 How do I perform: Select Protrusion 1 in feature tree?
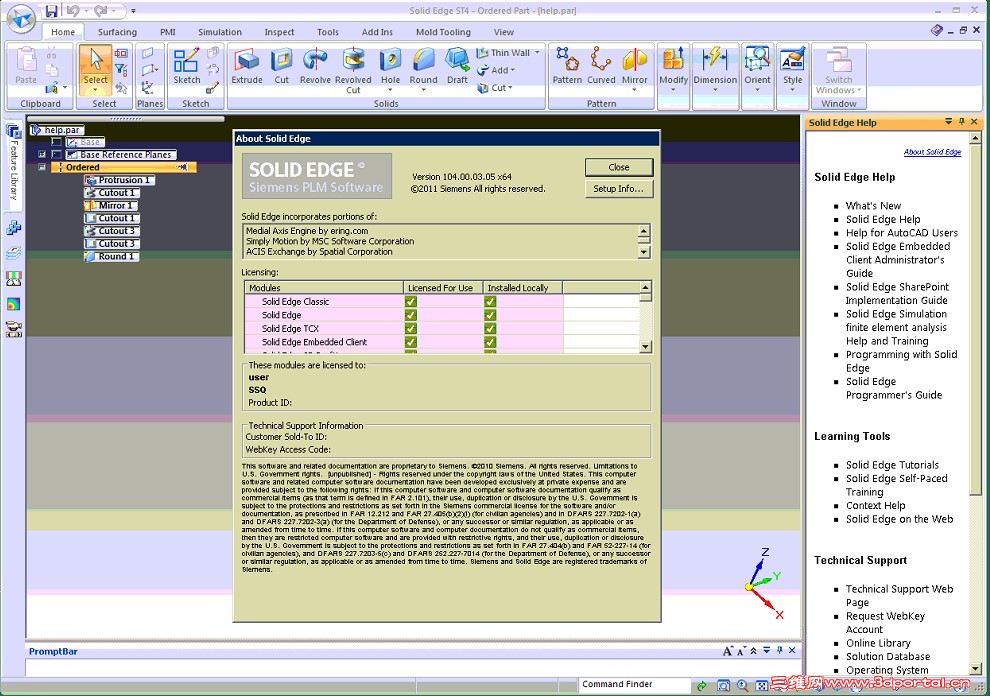tap(120, 180)
